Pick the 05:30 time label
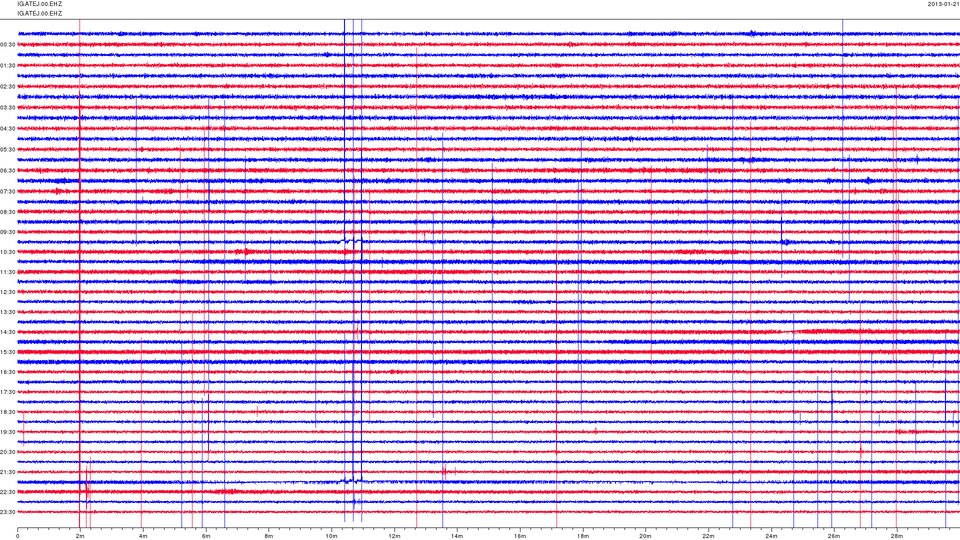This screenshot has height=540, width=960. (7, 150)
